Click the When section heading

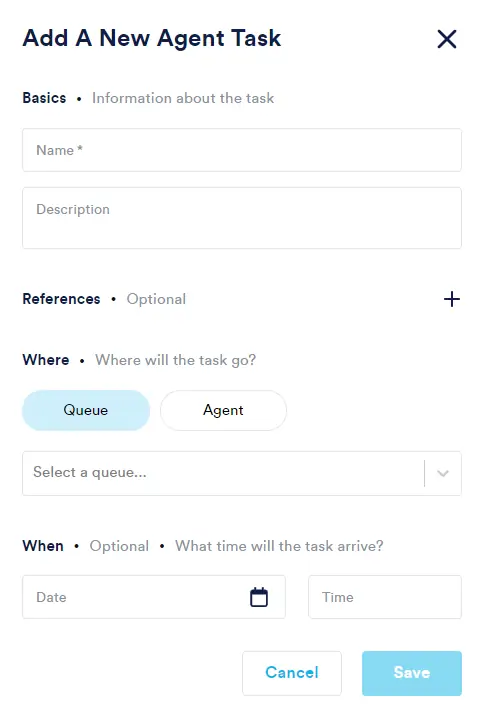tap(43, 546)
